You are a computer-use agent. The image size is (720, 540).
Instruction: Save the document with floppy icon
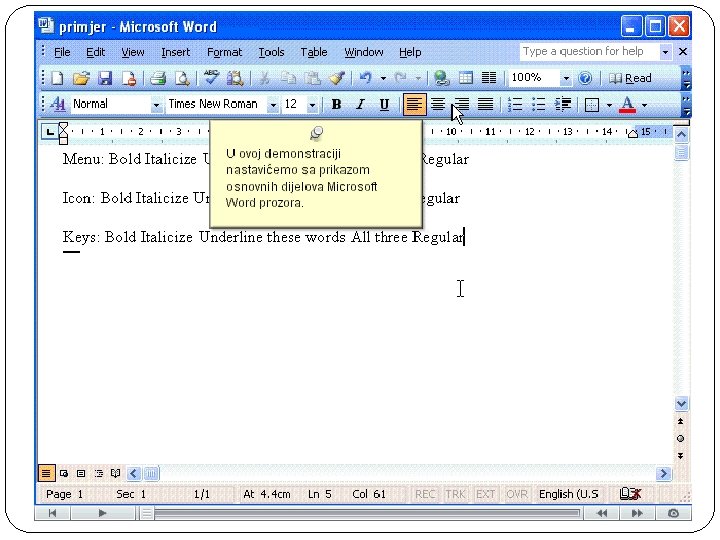click(105, 79)
